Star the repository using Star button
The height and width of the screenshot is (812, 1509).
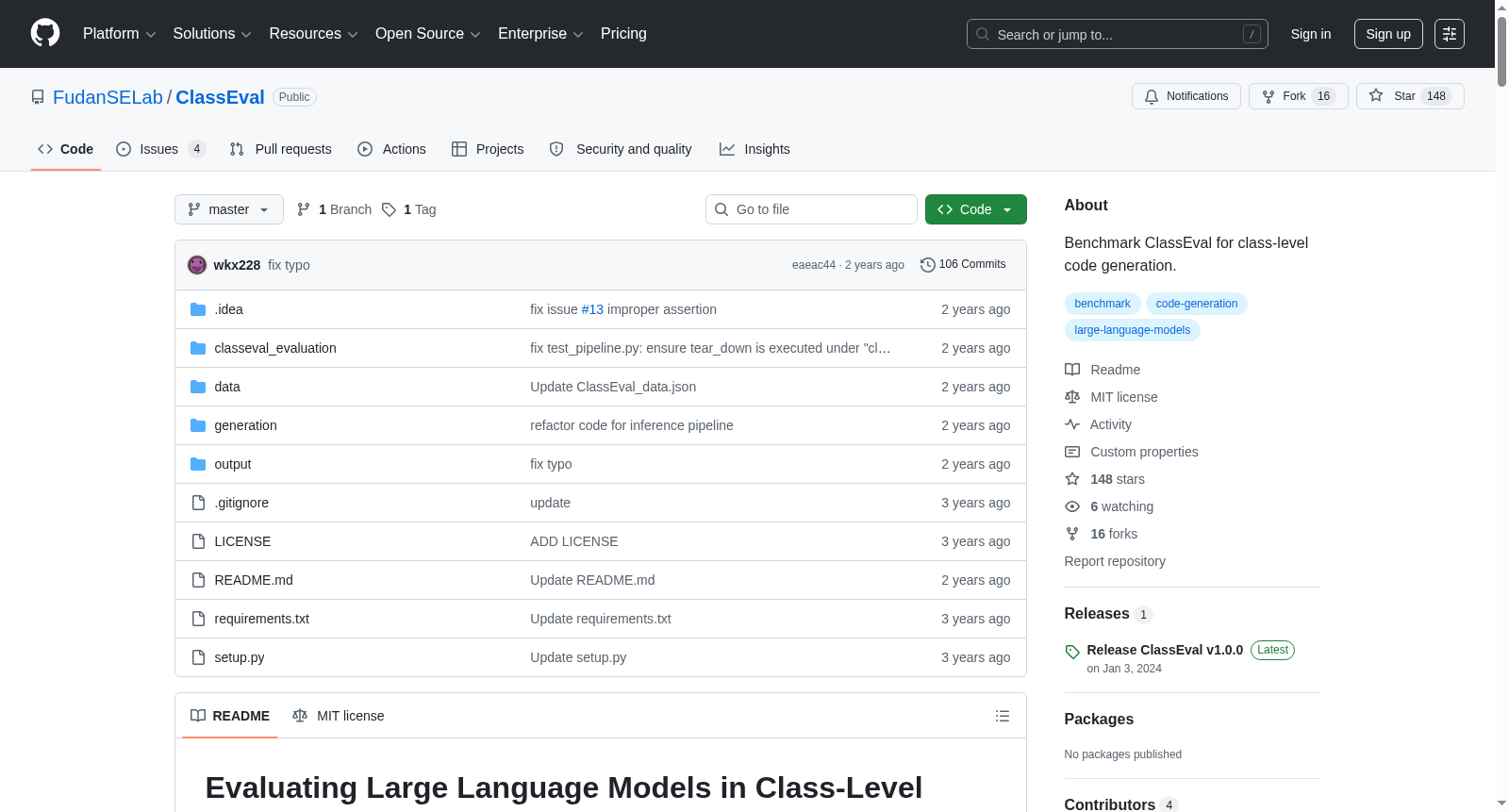click(x=1410, y=96)
